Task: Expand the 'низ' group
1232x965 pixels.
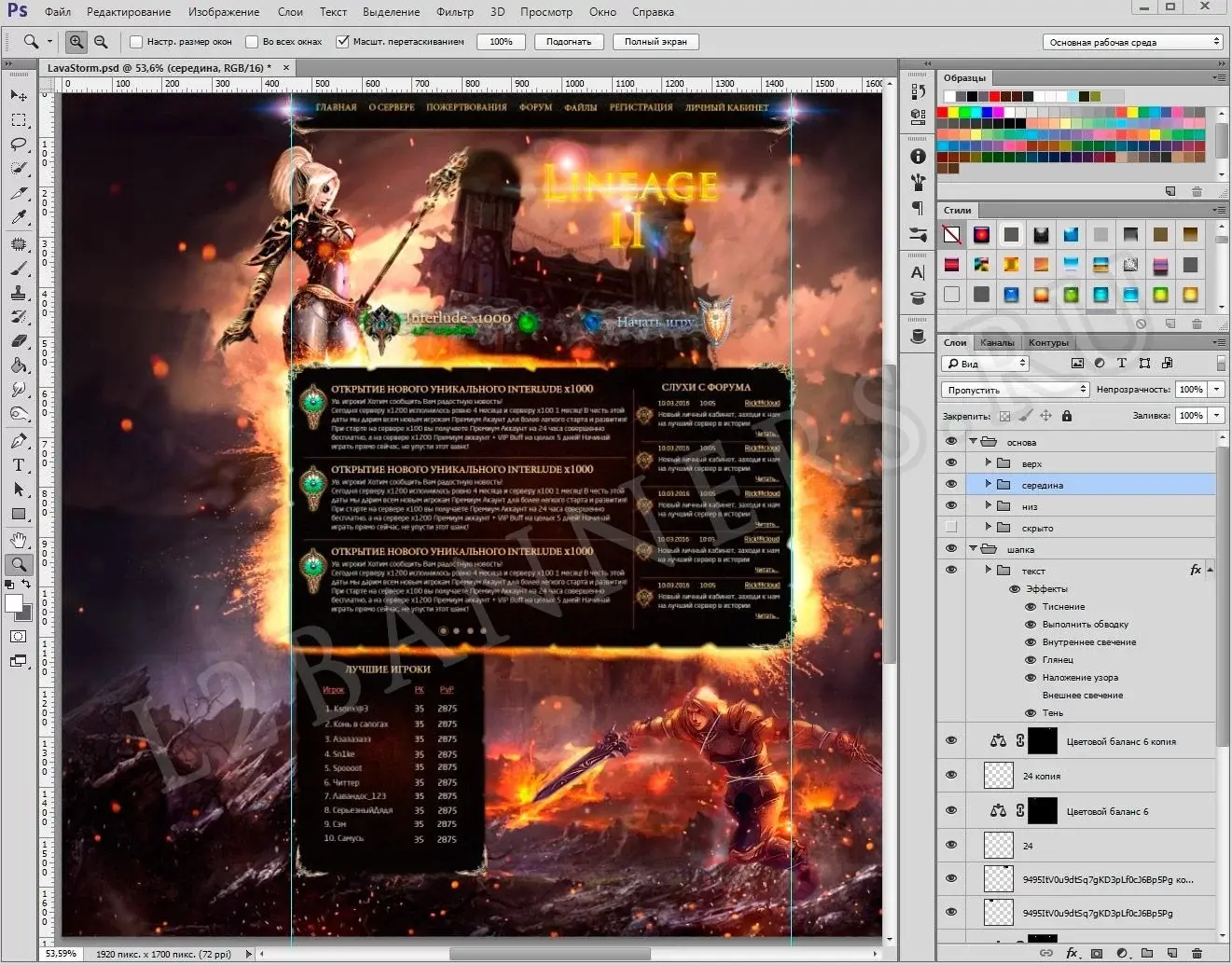Action: coord(989,506)
